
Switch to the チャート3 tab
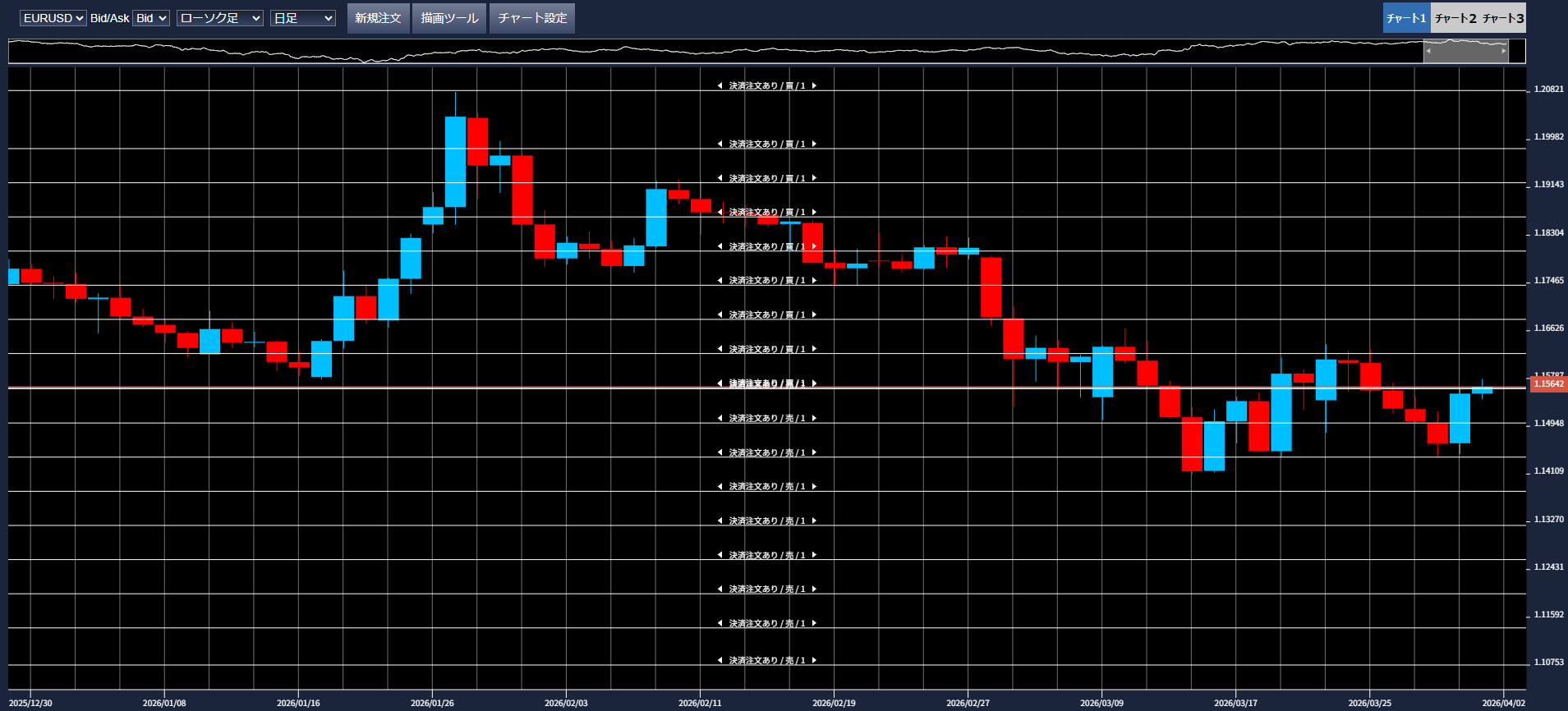click(1502, 18)
